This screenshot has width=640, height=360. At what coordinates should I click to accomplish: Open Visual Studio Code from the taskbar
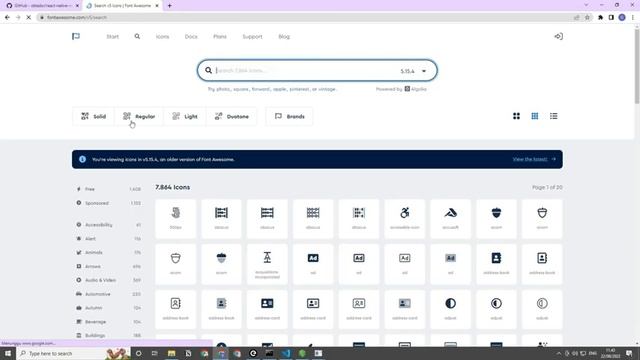[x=286, y=353]
